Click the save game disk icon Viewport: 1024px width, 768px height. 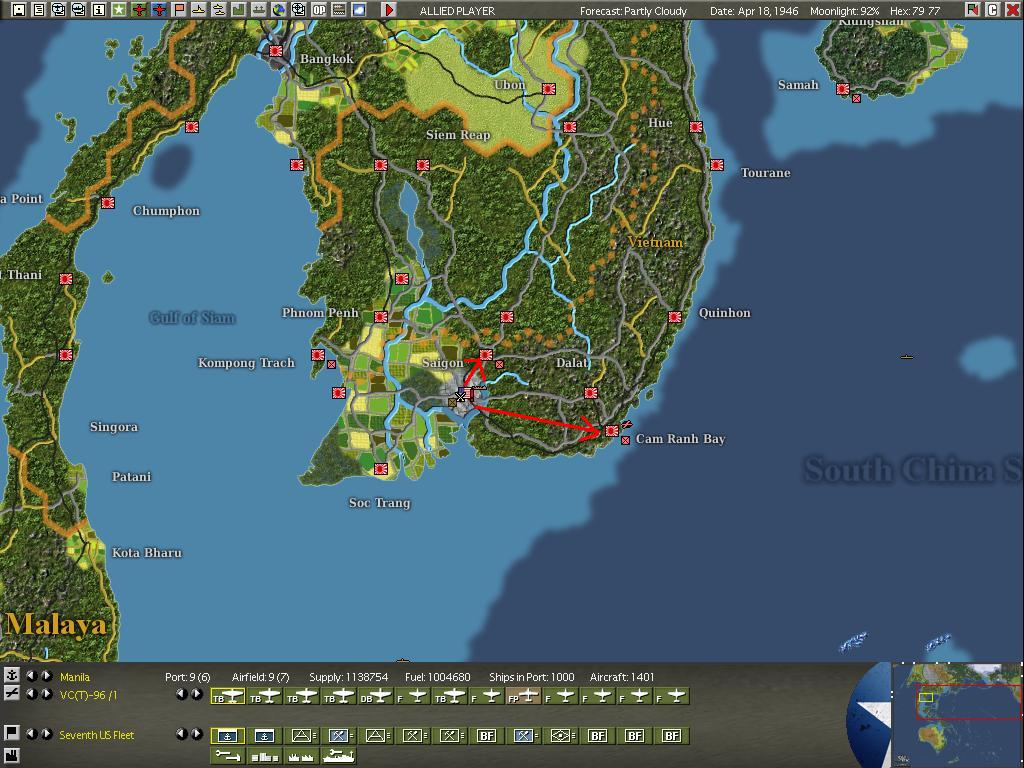(19, 10)
